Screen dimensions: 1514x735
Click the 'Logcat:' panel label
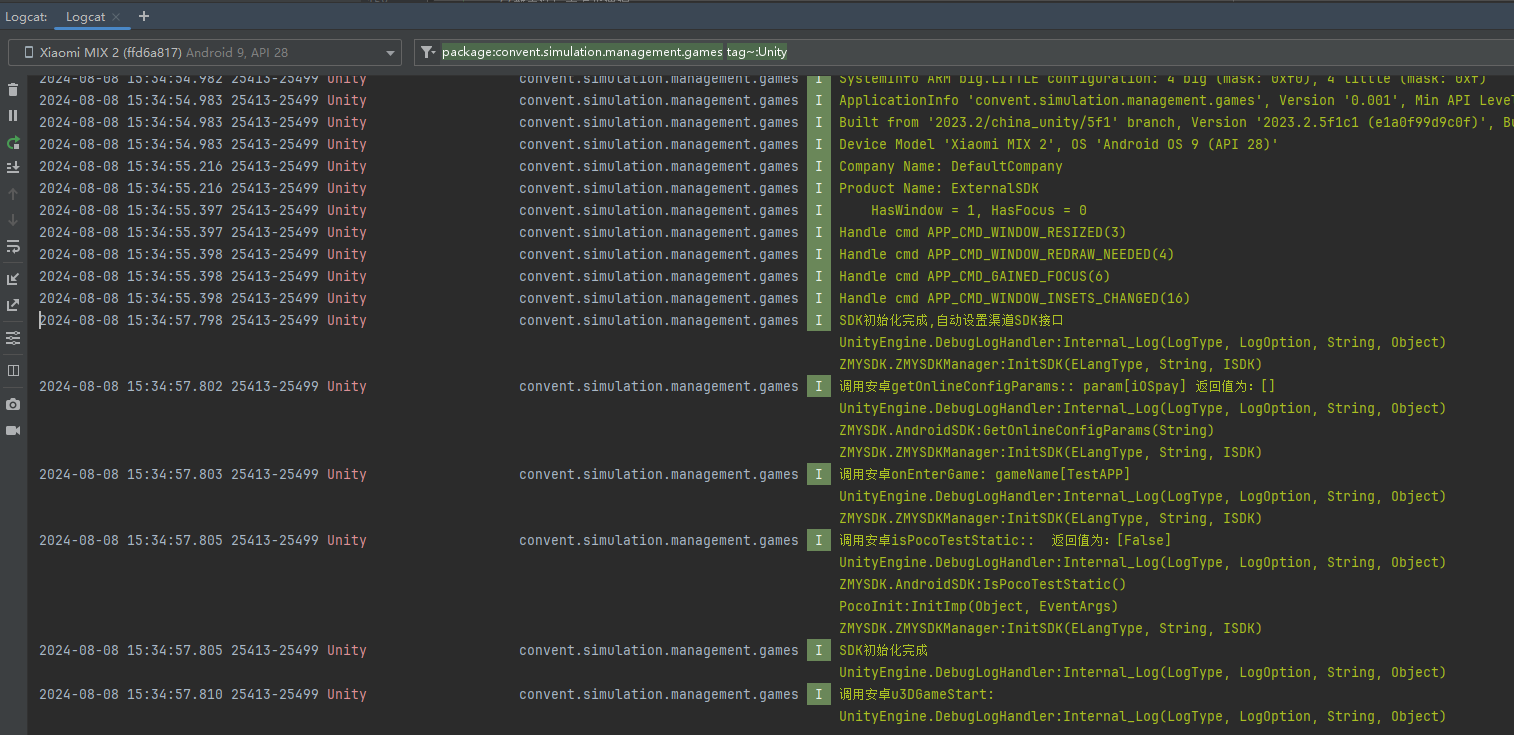pos(25,17)
